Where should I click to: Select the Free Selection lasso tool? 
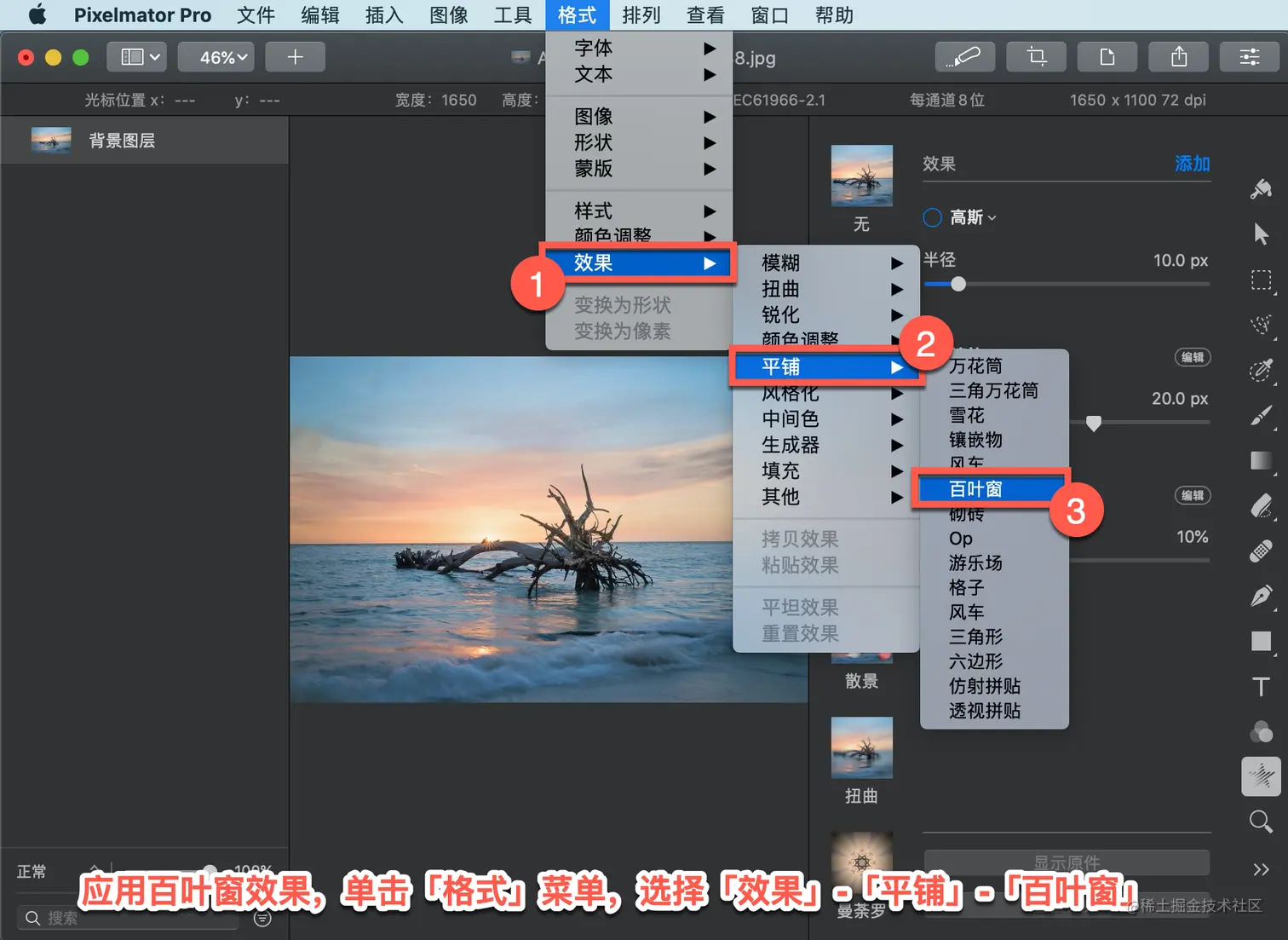(1261, 325)
